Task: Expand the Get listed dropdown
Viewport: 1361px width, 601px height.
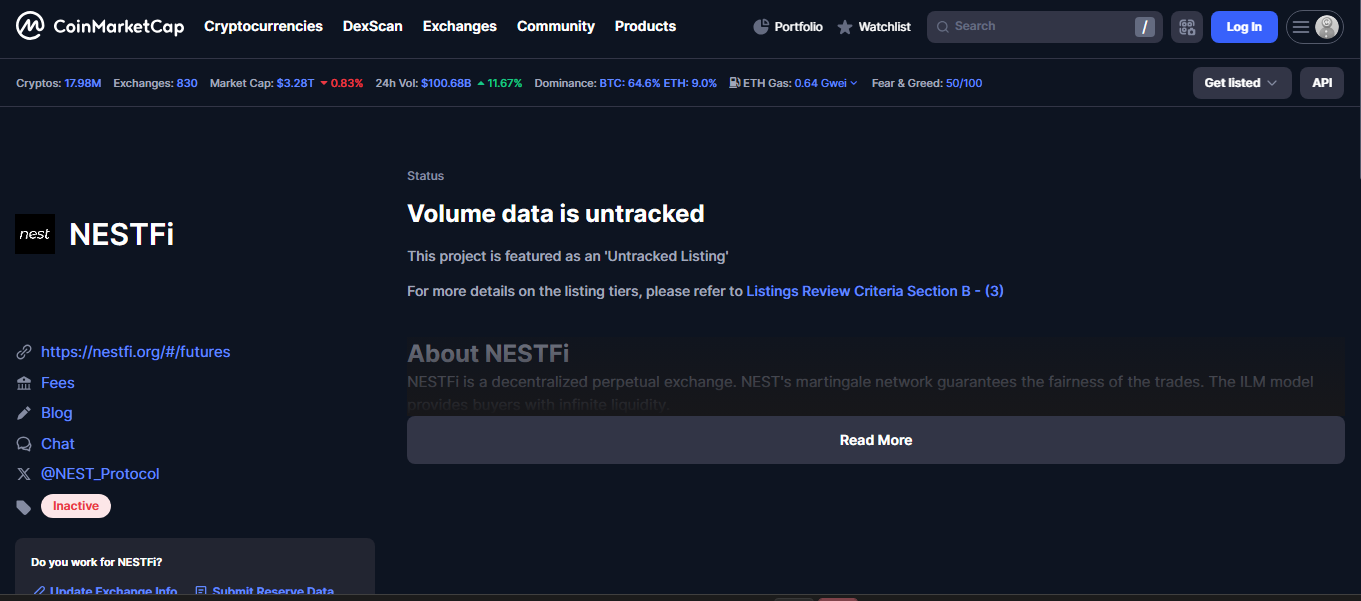Action: pyautogui.click(x=1242, y=83)
